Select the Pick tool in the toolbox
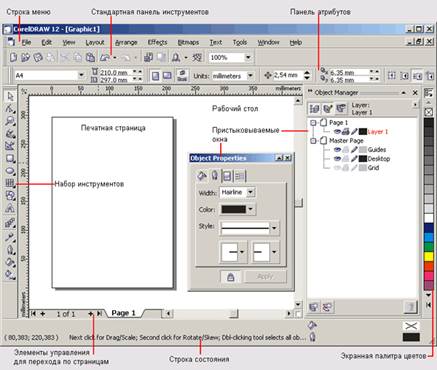The width and height of the screenshot is (437, 370). (x=10, y=96)
